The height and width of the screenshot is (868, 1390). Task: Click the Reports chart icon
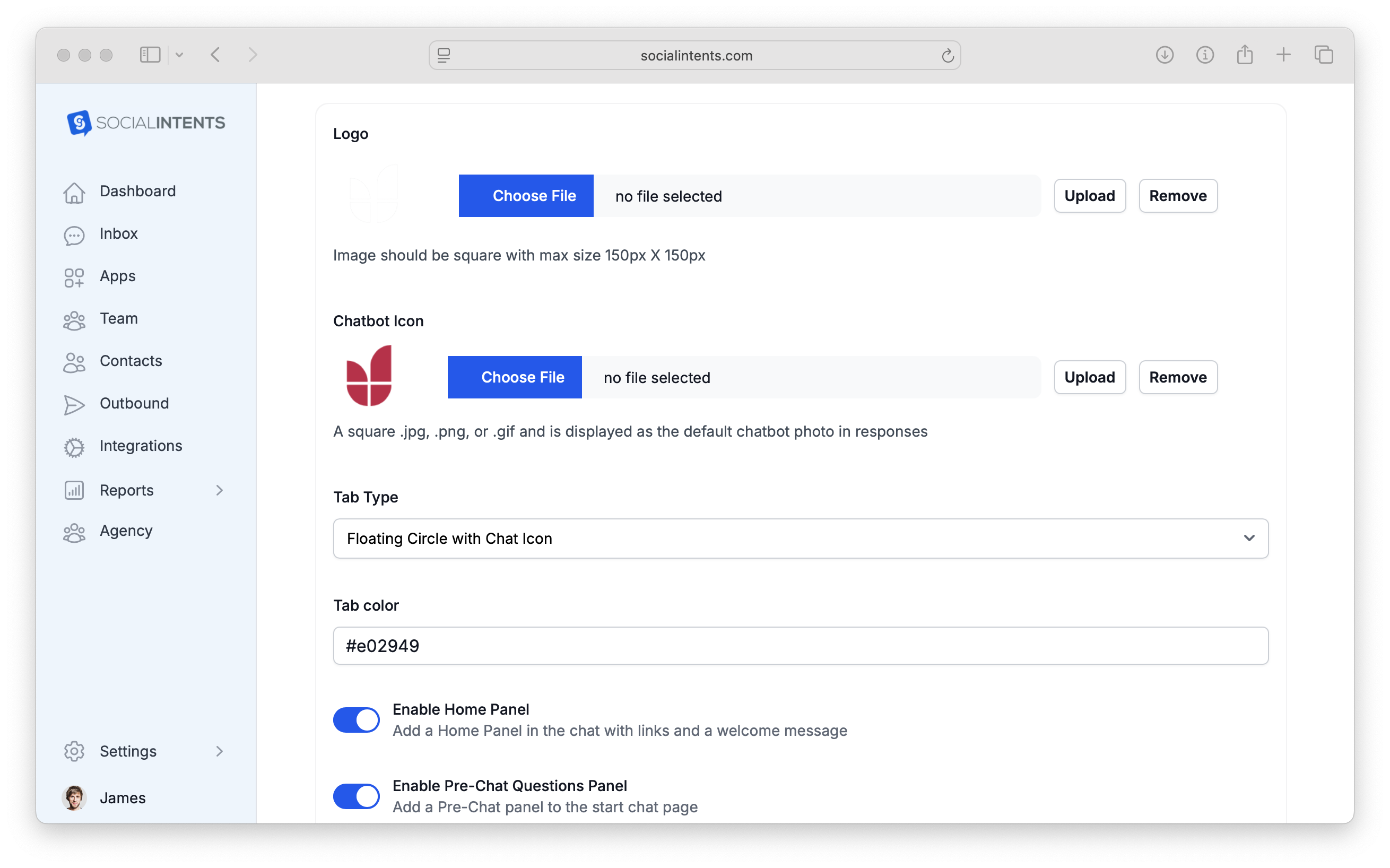pyautogui.click(x=74, y=490)
